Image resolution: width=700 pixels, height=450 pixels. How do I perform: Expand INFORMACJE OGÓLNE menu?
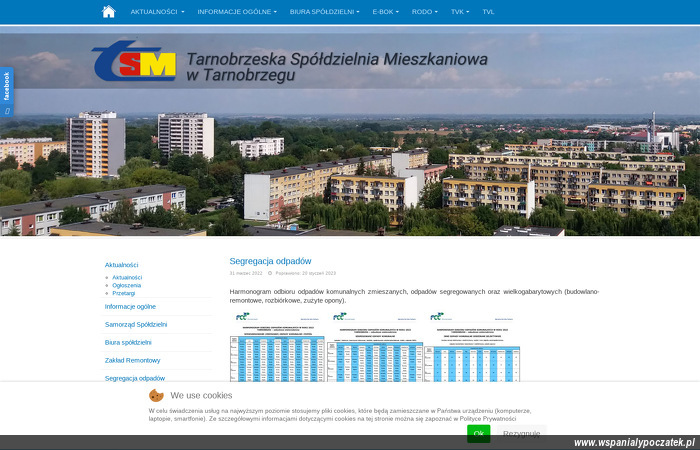[237, 12]
